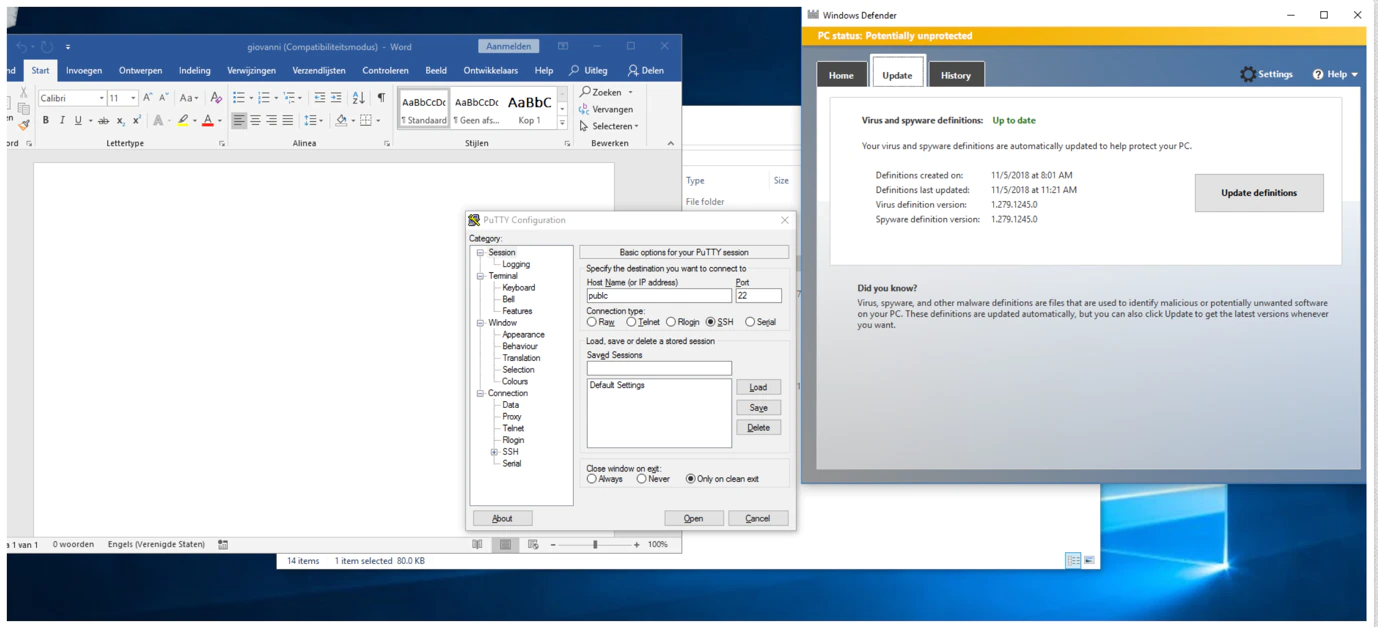The image size is (1378, 627).
Task: Select the Telnet connection type
Action: click(631, 322)
